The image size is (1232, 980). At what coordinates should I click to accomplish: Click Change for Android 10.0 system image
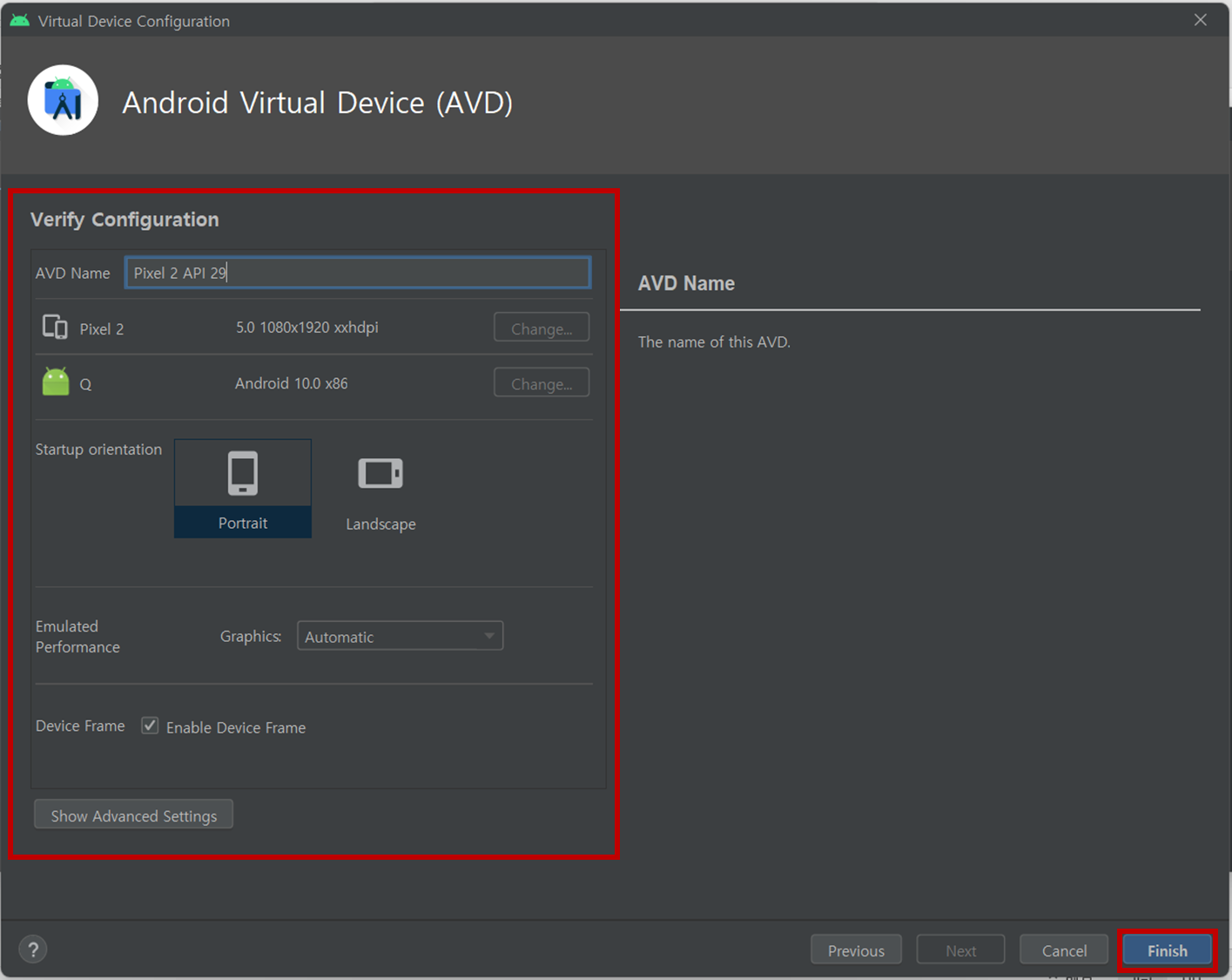(542, 383)
